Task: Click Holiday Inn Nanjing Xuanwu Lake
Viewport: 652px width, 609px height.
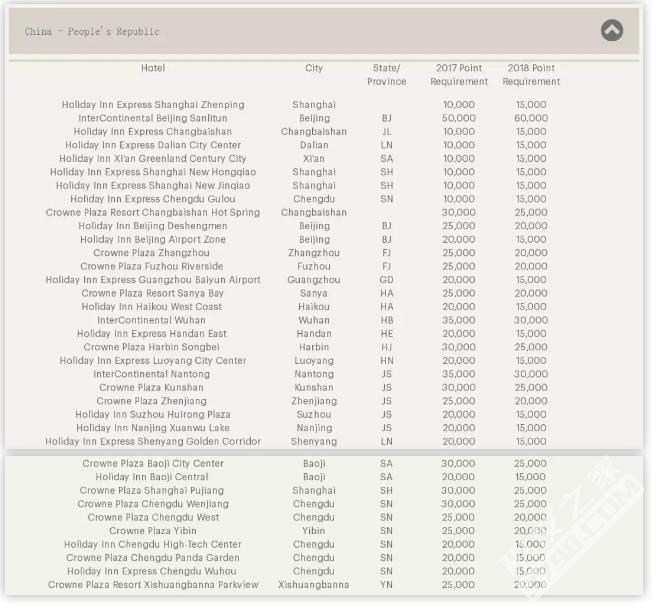Action: coord(153,428)
